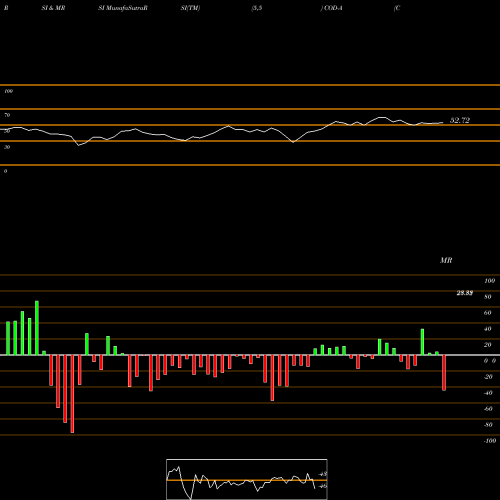Click the lowest dip of the RSI line

point(79,145)
